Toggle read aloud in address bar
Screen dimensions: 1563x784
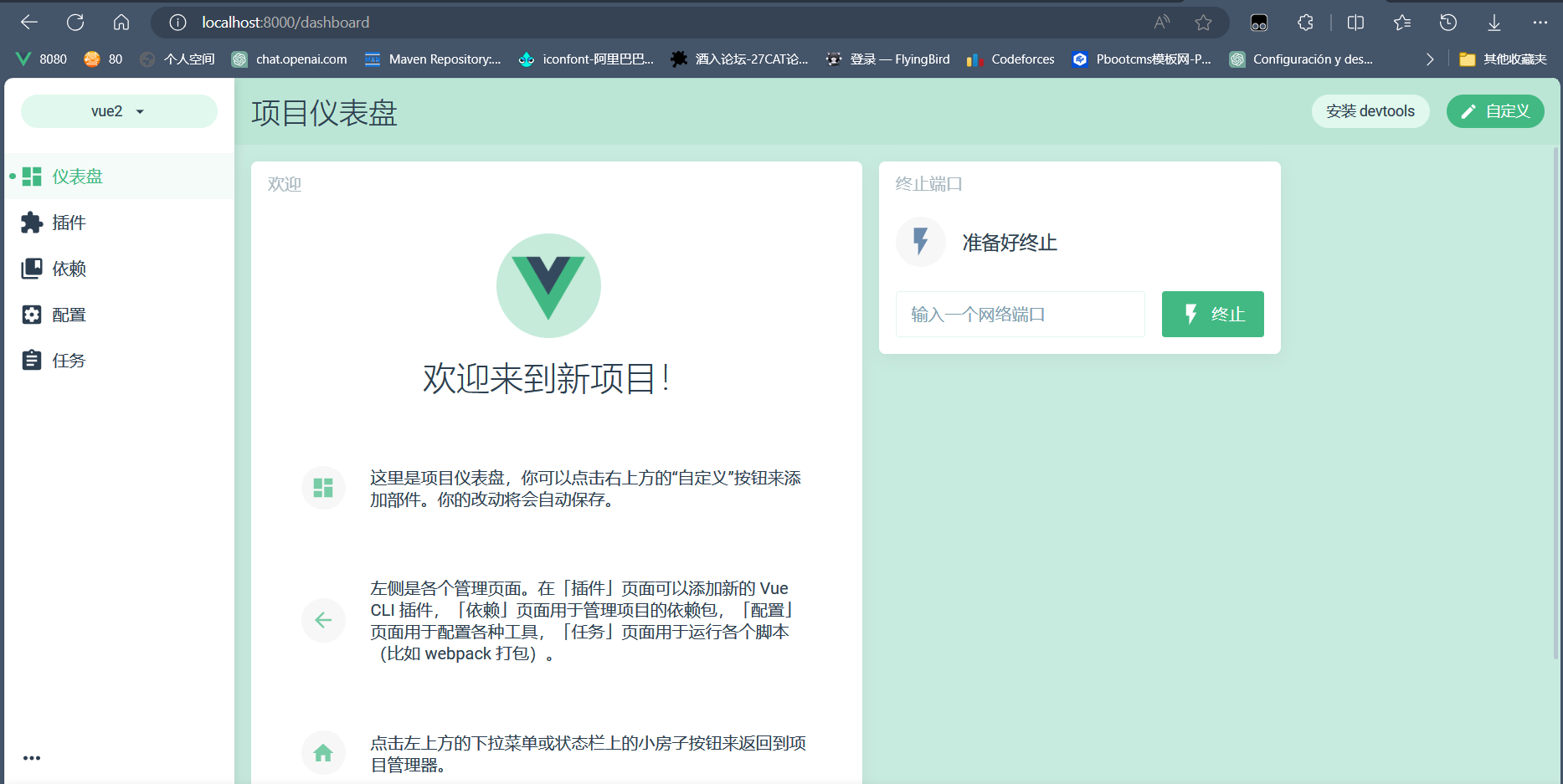pos(1162,23)
